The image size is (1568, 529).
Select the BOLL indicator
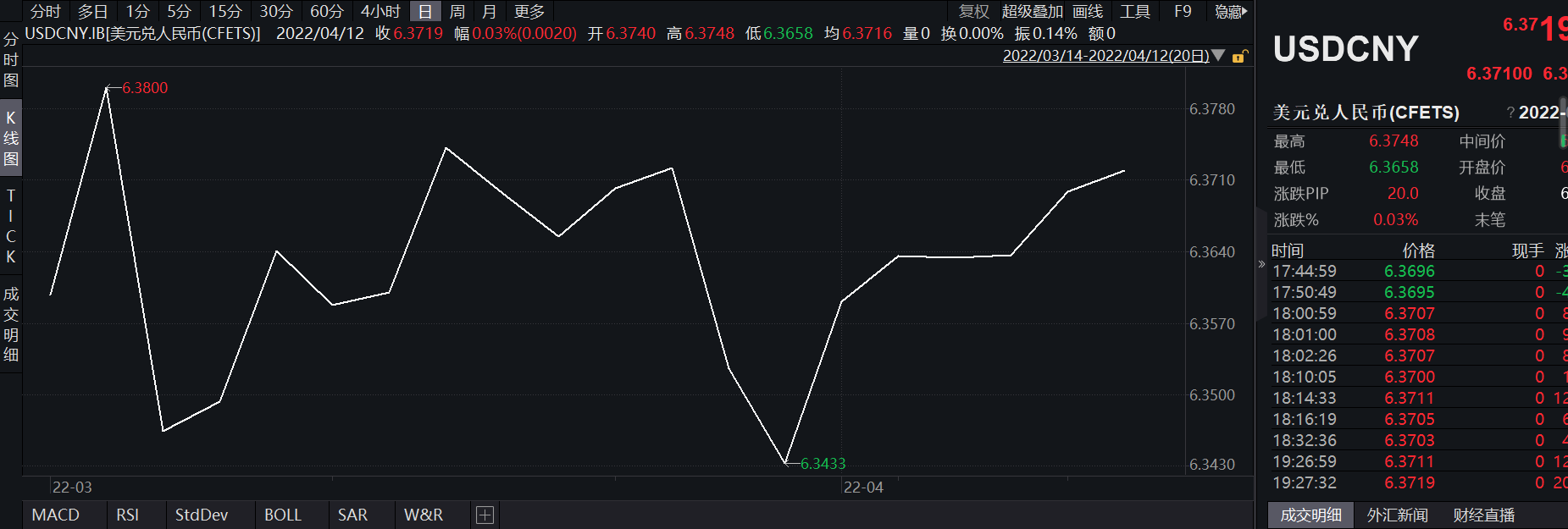[283, 515]
